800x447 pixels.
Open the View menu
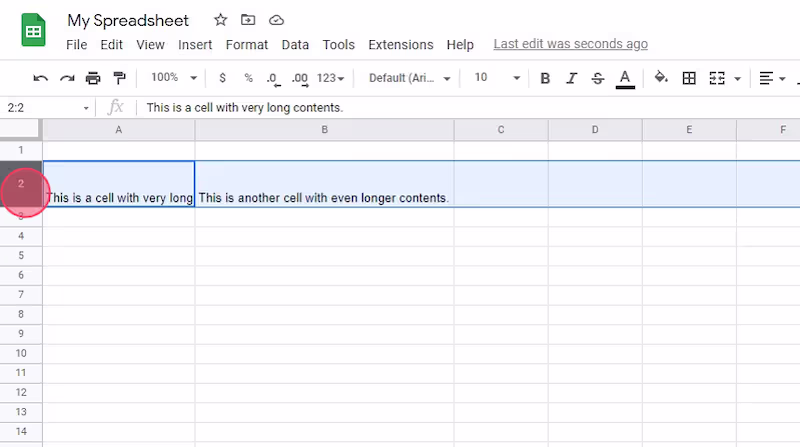(x=150, y=45)
